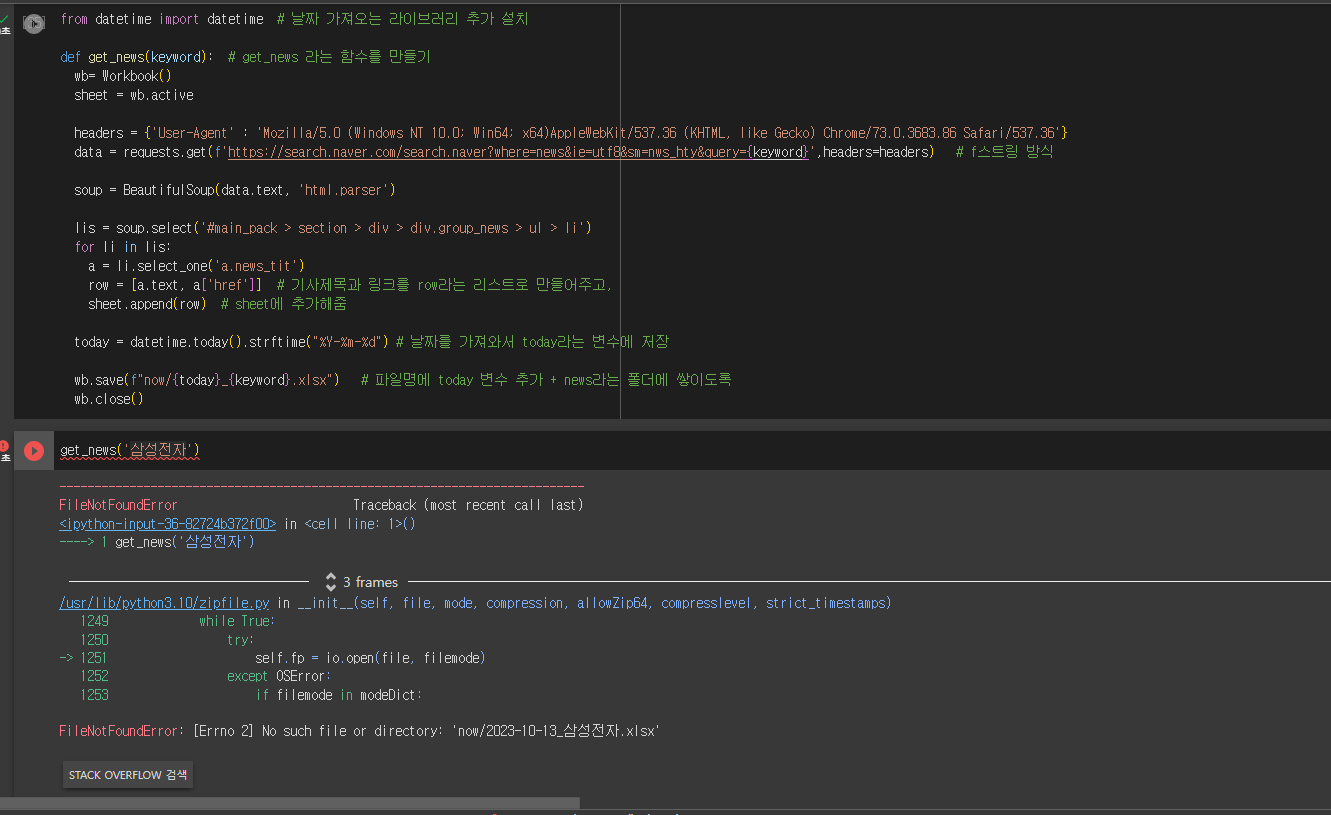Screen dimensions: 1331x815
Task: Click traceback line 1250 'try:'
Action: coord(240,640)
